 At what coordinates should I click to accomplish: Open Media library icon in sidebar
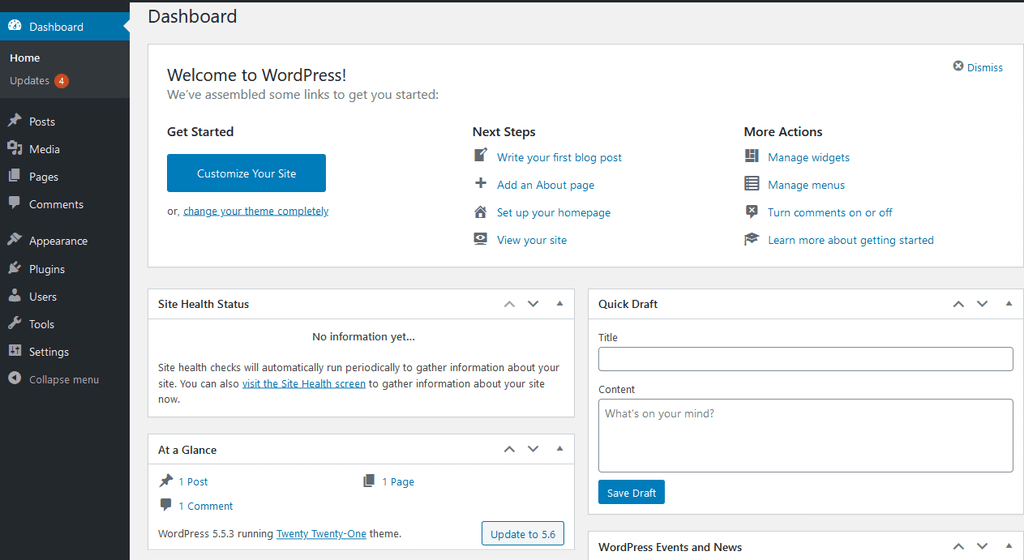click(14, 148)
